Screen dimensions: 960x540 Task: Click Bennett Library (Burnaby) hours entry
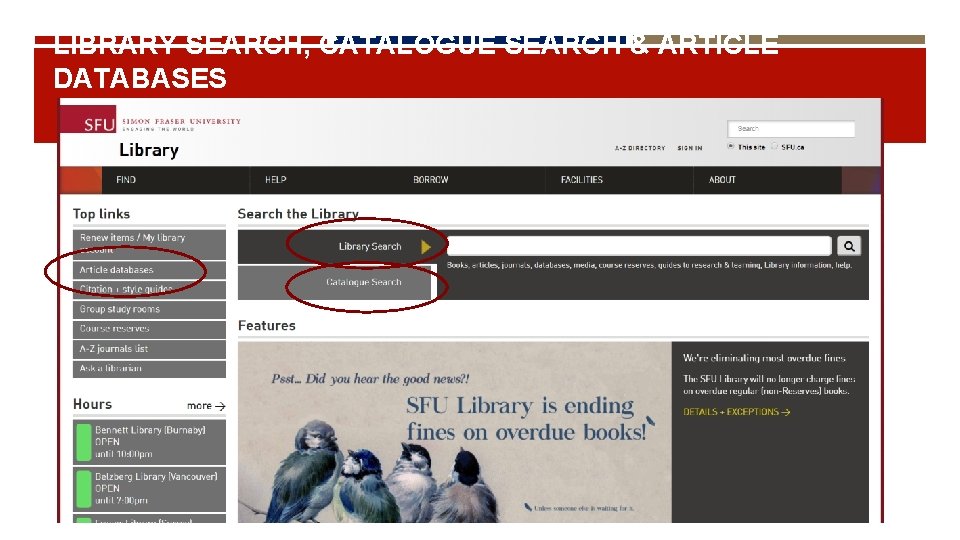coord(149,442)
